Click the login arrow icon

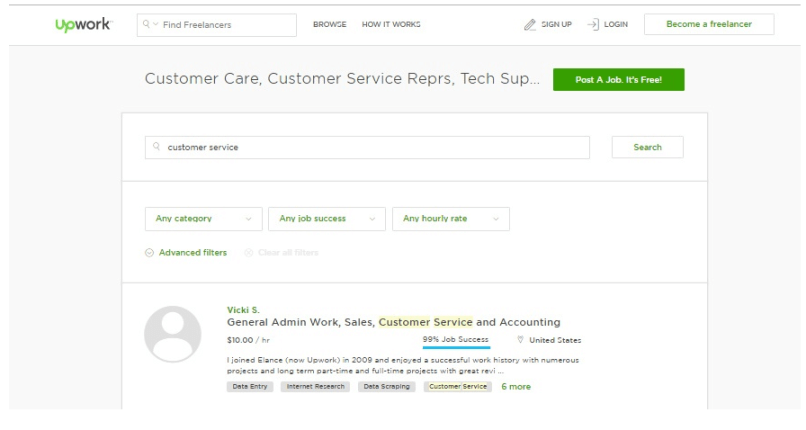click(593, 24)
